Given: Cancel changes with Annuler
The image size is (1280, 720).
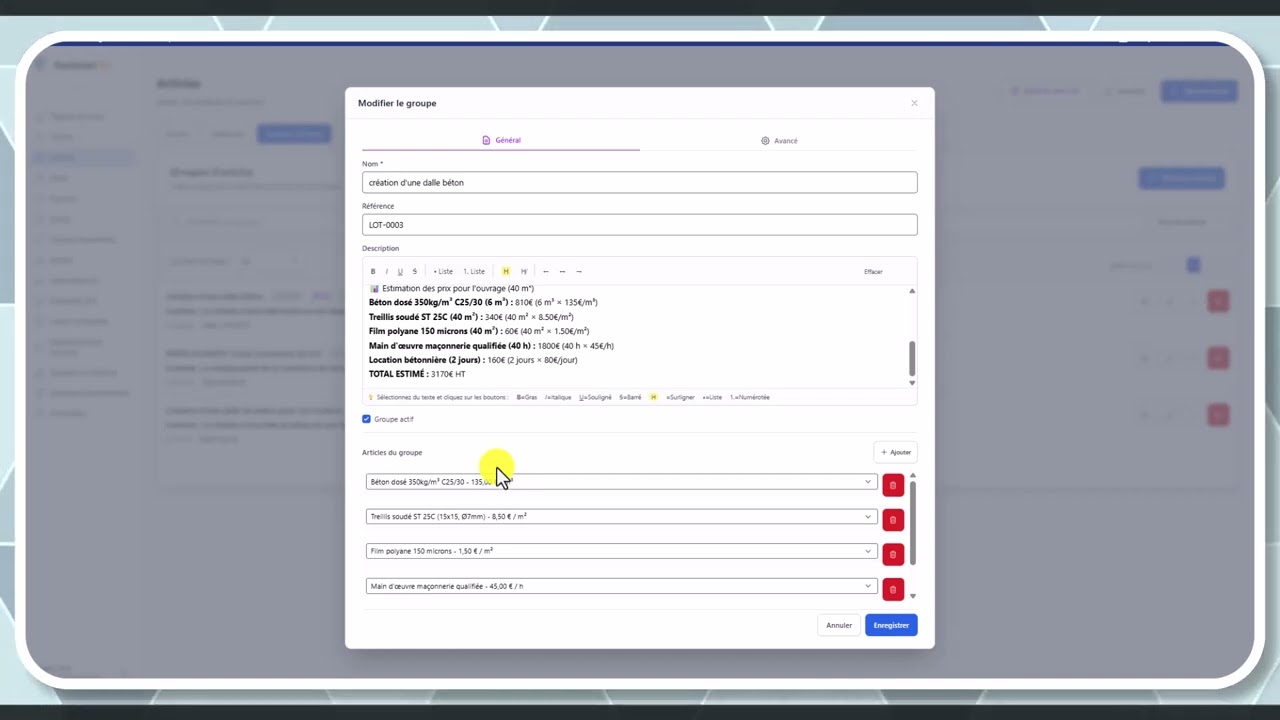Looking at the screenshot, I should tap(839, 625).
